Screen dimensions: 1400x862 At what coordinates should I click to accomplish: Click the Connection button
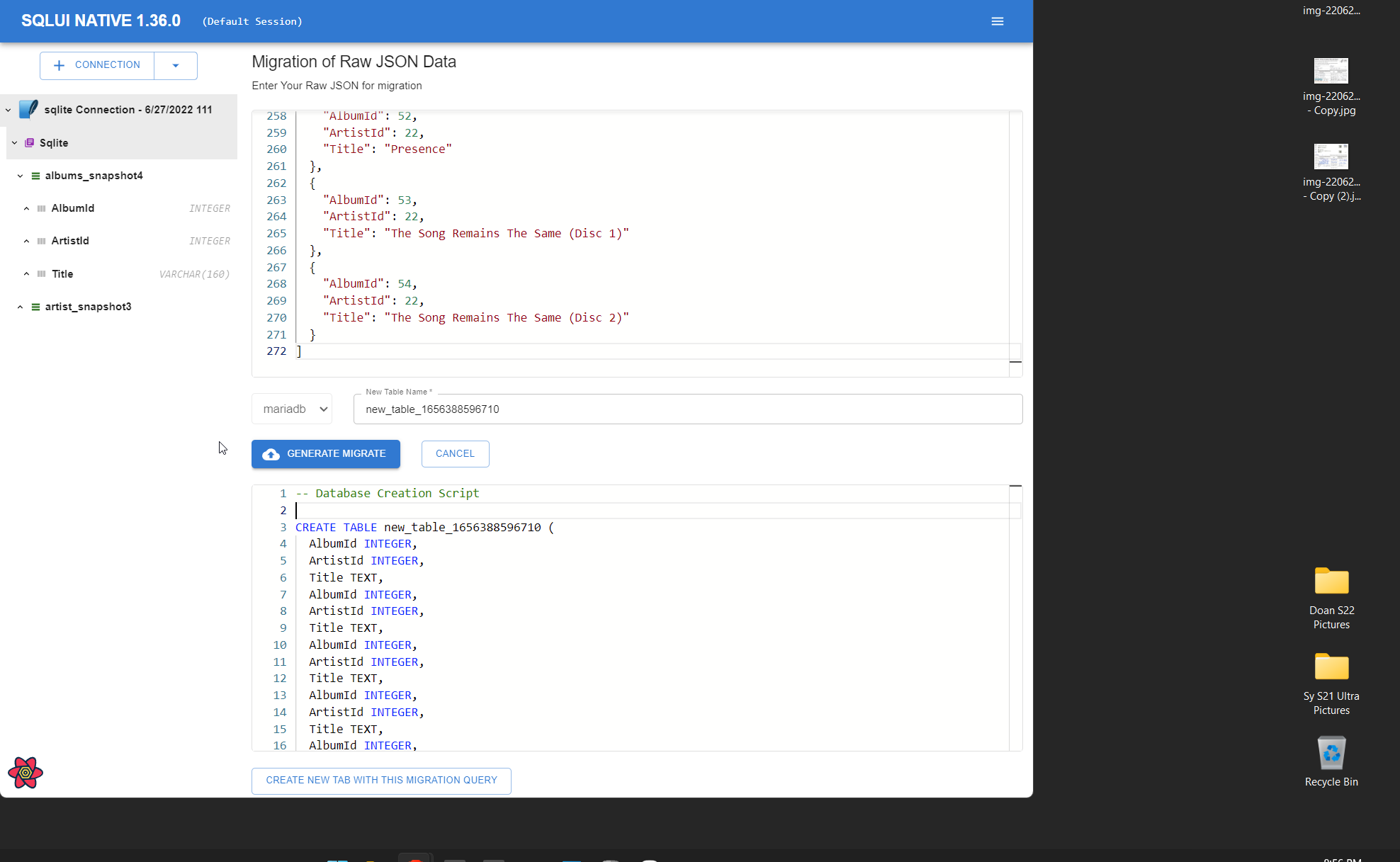click(97, 65)
